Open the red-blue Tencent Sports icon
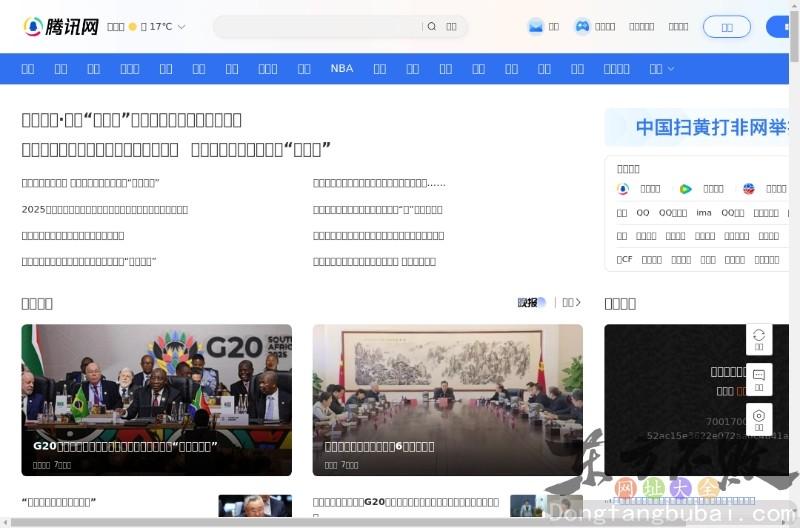 click(x=748, y=189)
